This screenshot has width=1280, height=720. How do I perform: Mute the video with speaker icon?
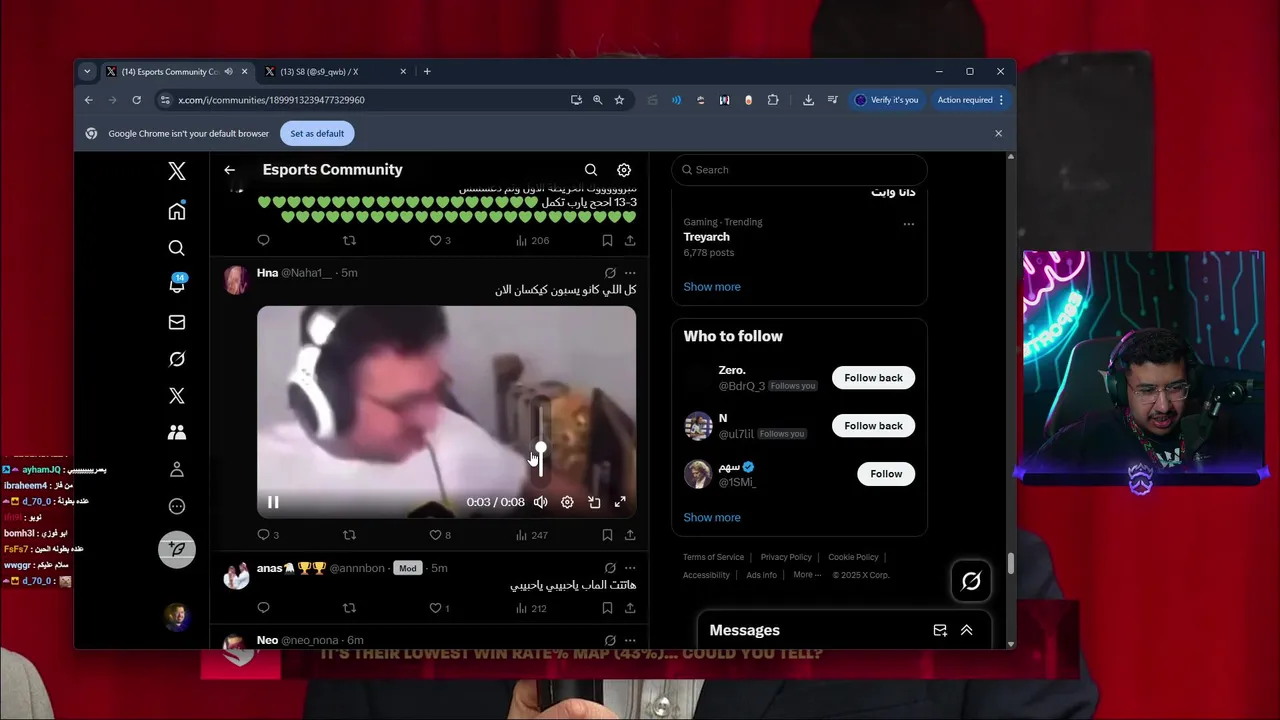tap(541, 502)
